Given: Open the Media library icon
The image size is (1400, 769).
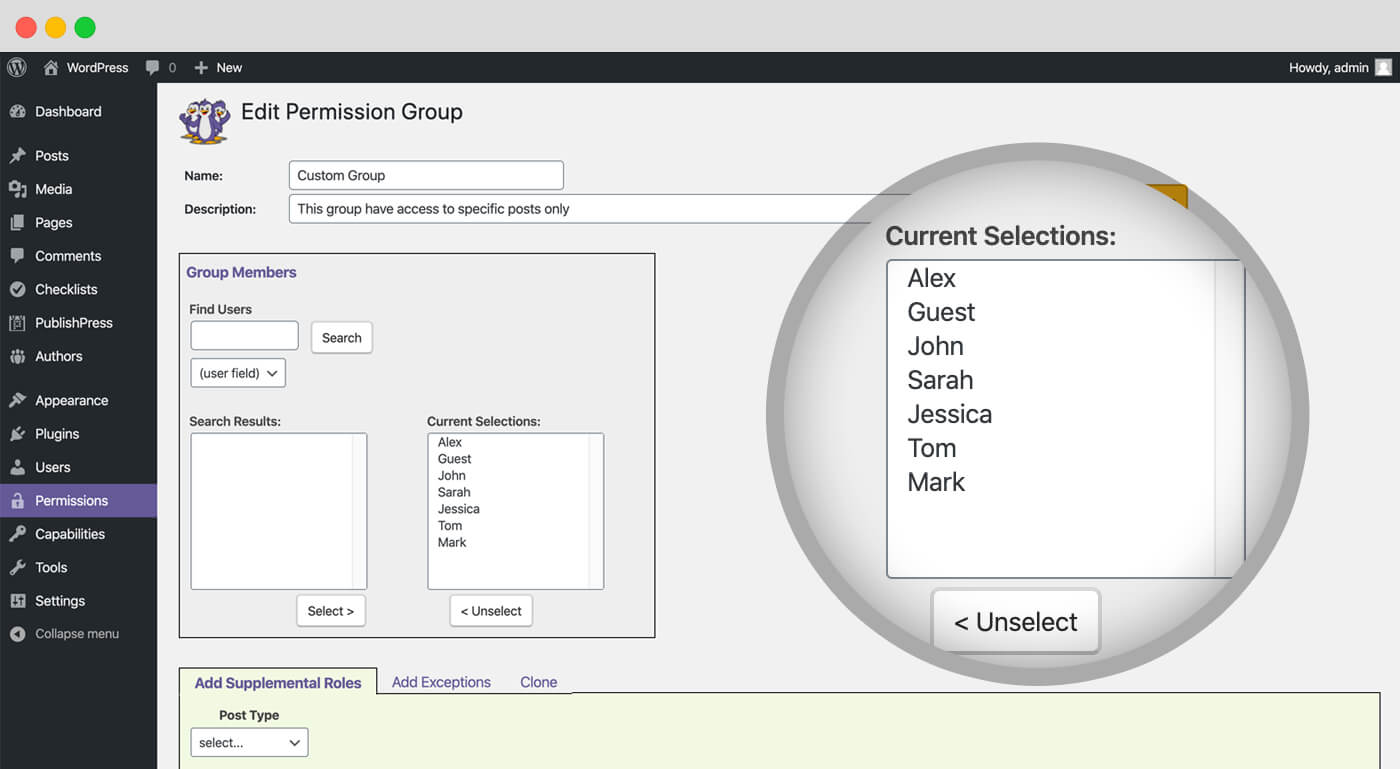Looking at the screenshot, I should pos(17,189).
